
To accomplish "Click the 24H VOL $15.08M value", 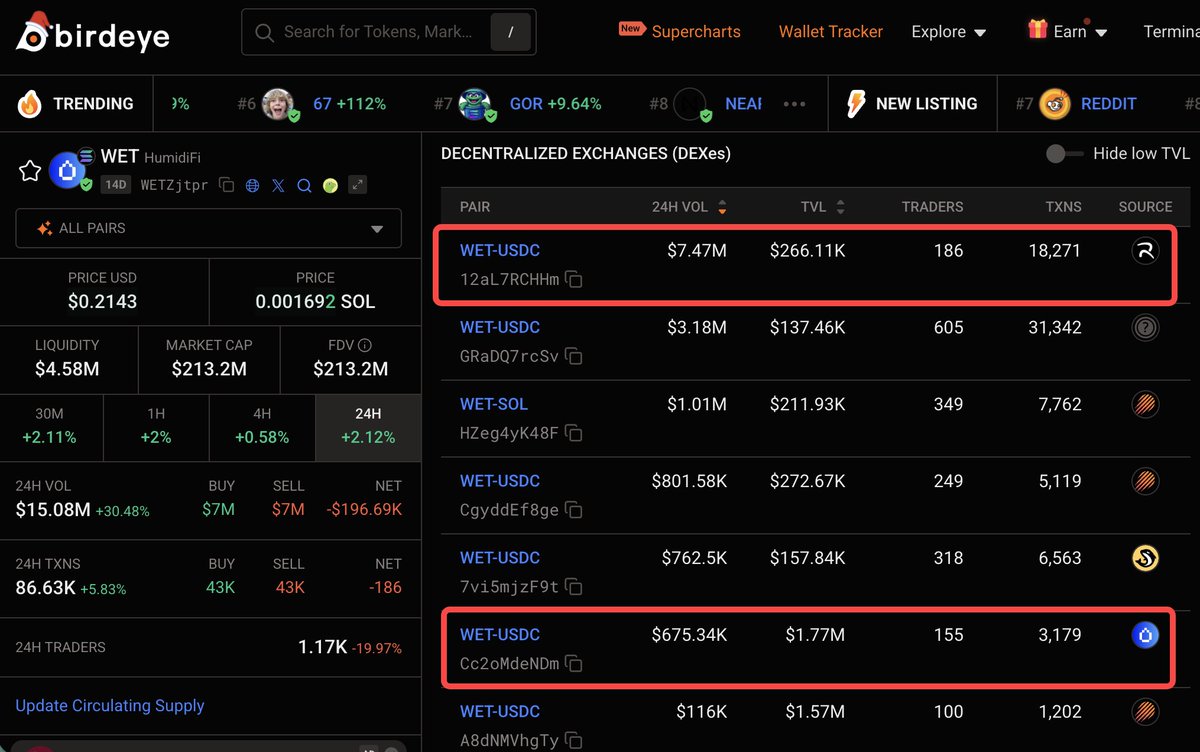I will [x=52, y=510].
